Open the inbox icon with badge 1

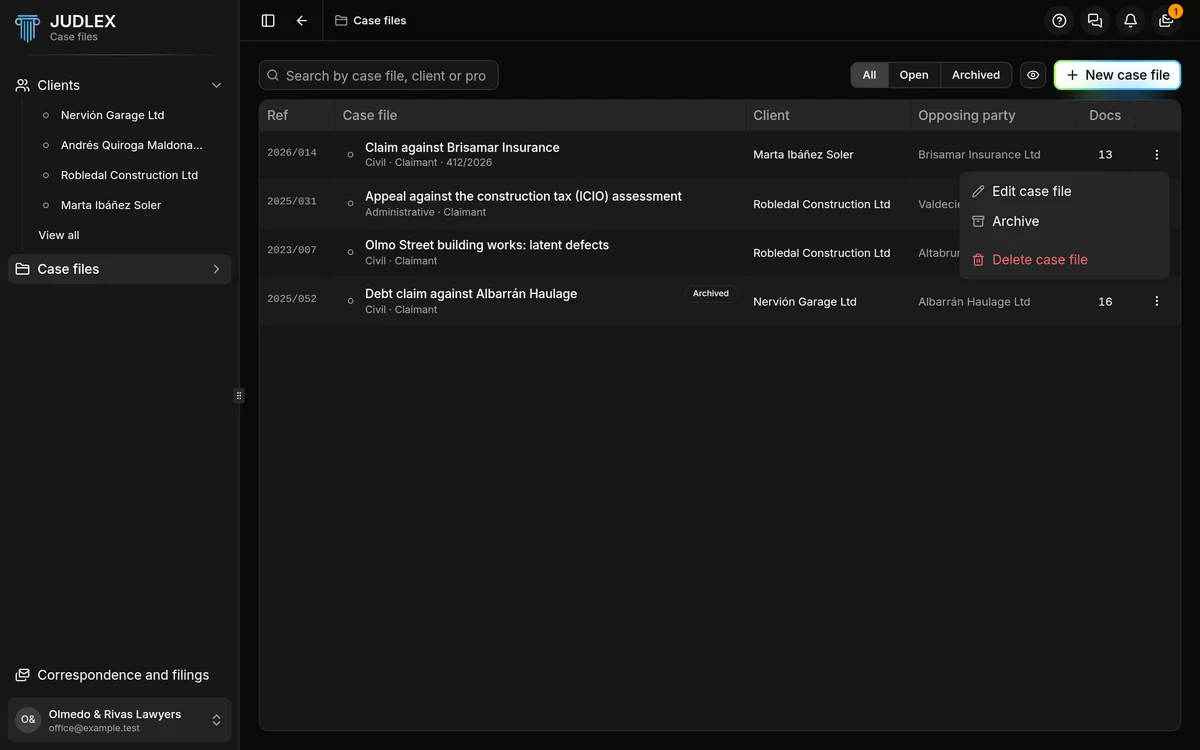pyautogui.click(x=1166, y=20)
